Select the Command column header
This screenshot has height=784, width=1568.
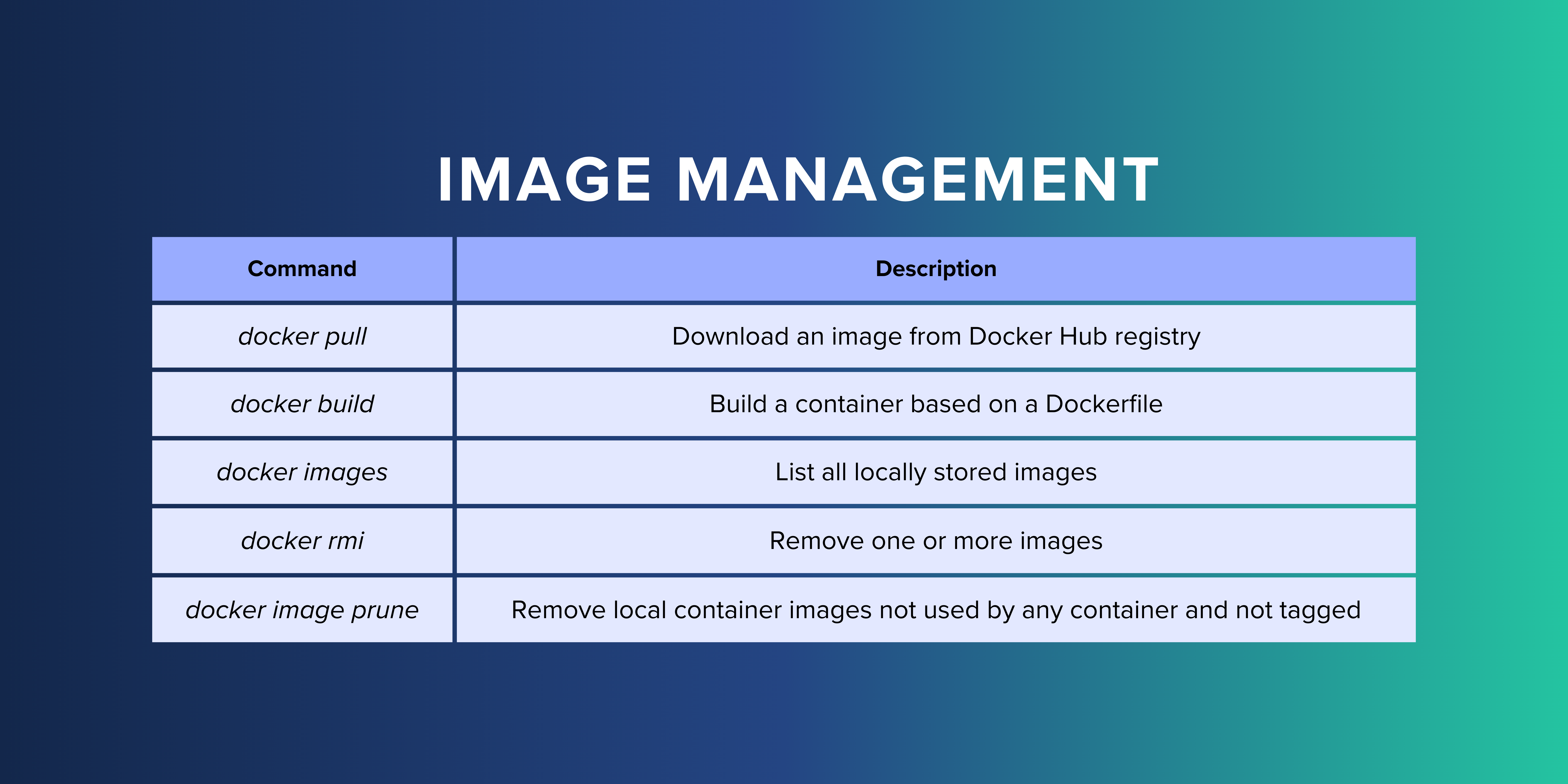[302, 268]
